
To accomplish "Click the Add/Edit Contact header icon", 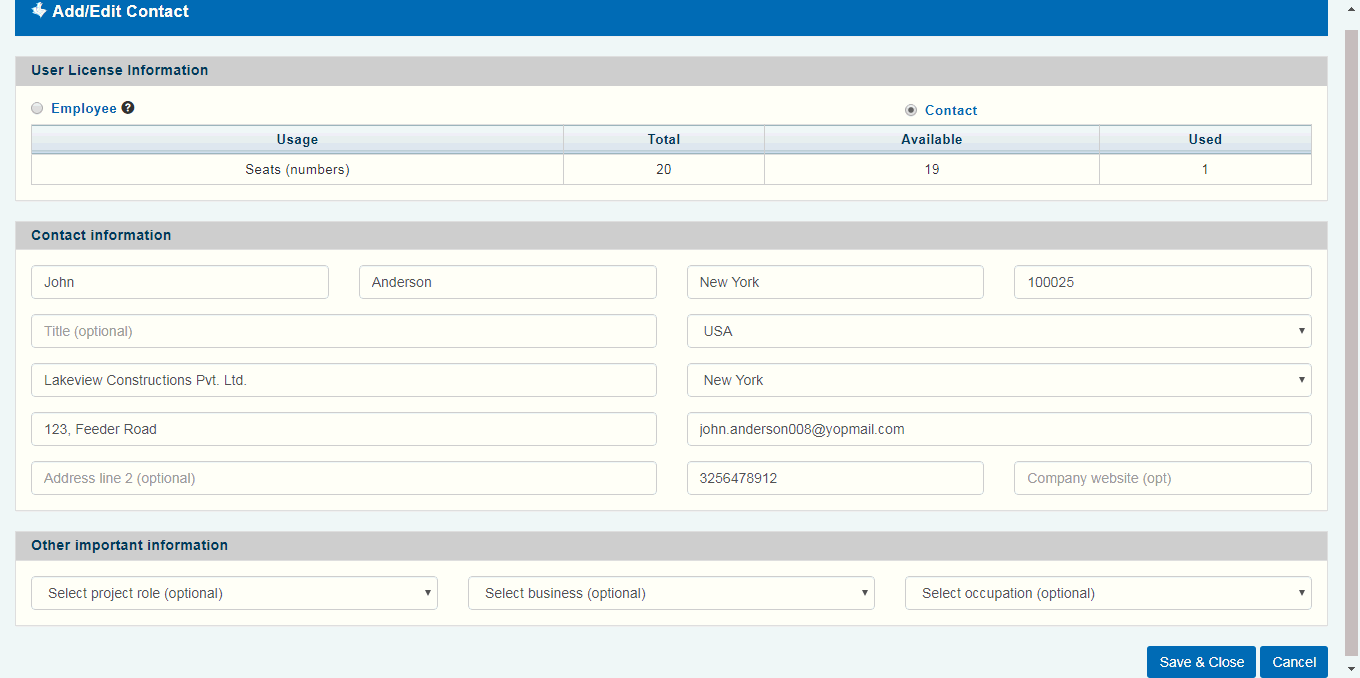I will point(39,11).
